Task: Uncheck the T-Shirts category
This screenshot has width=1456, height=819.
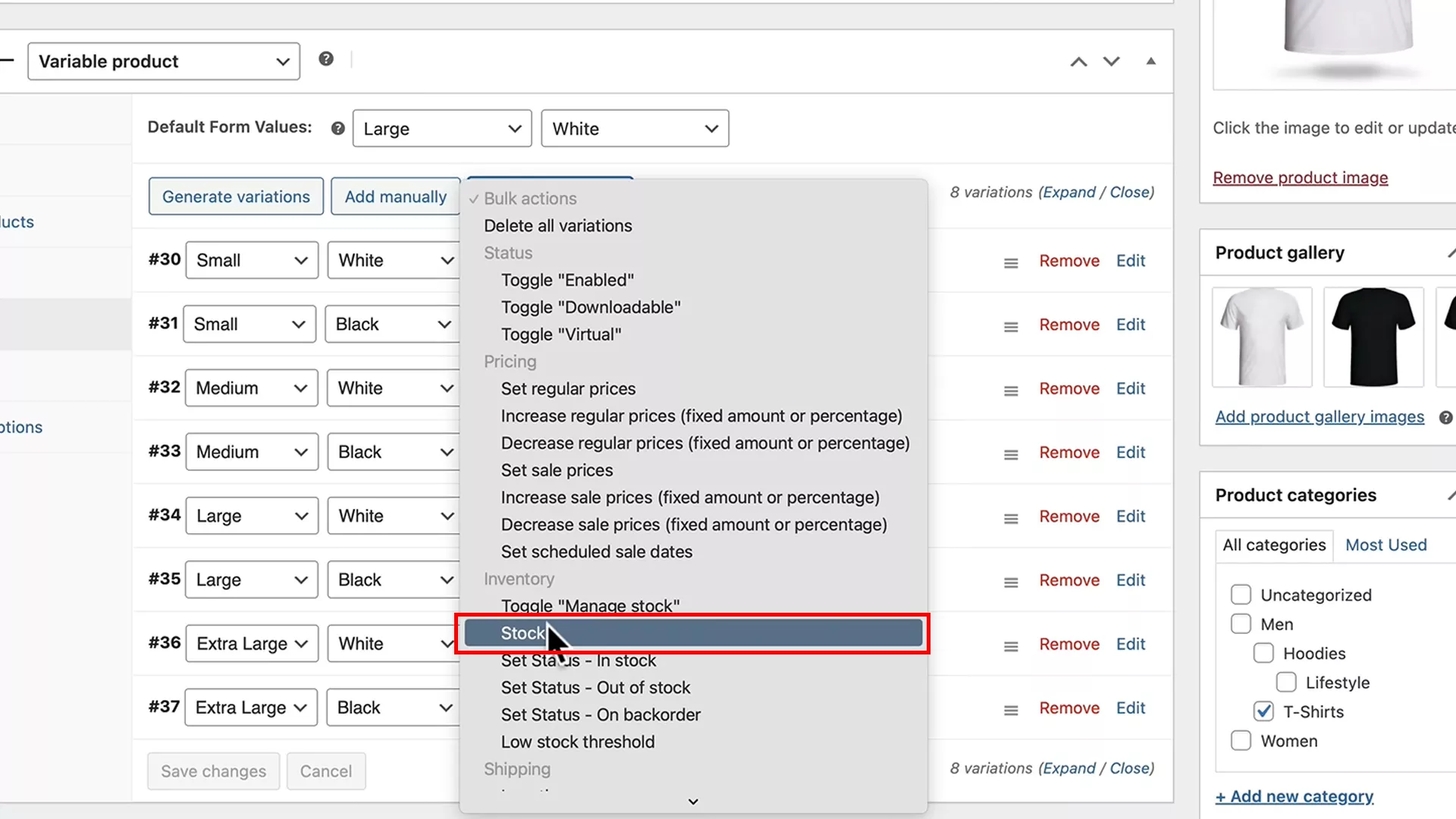Action: [1263, 711]
